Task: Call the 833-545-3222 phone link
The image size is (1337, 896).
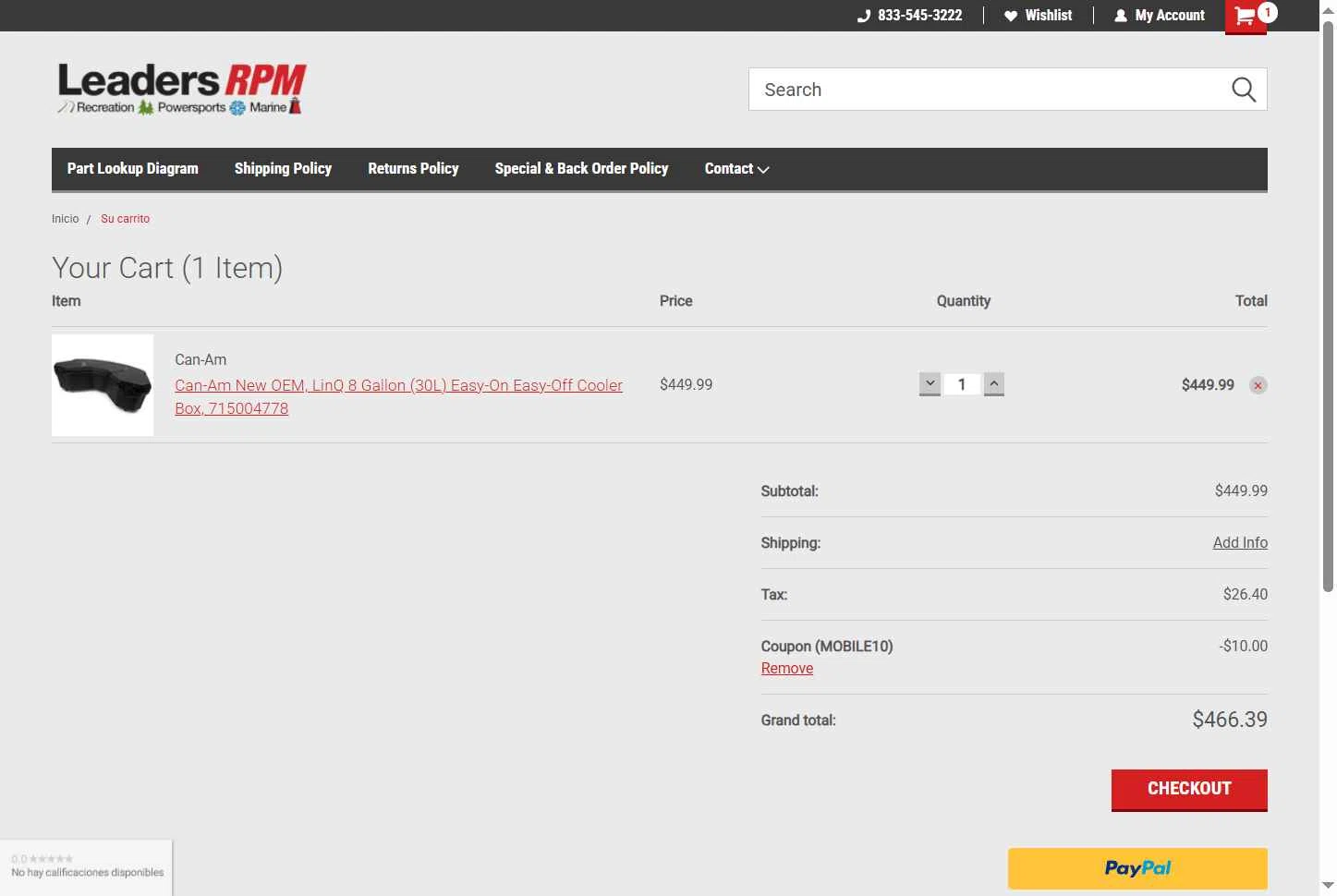Action: point(909,16)
